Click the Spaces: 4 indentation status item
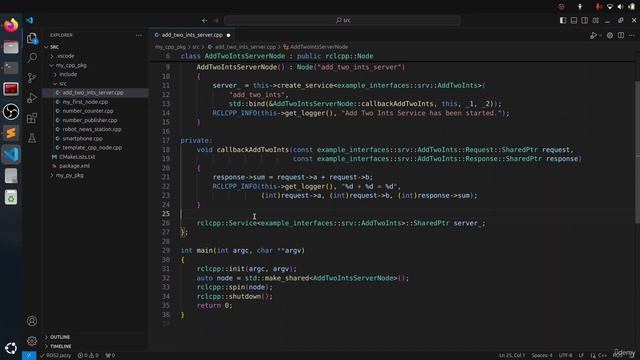The width and height of the screenshot is (640, 360). pyautogui.click(x=542, y=356)
